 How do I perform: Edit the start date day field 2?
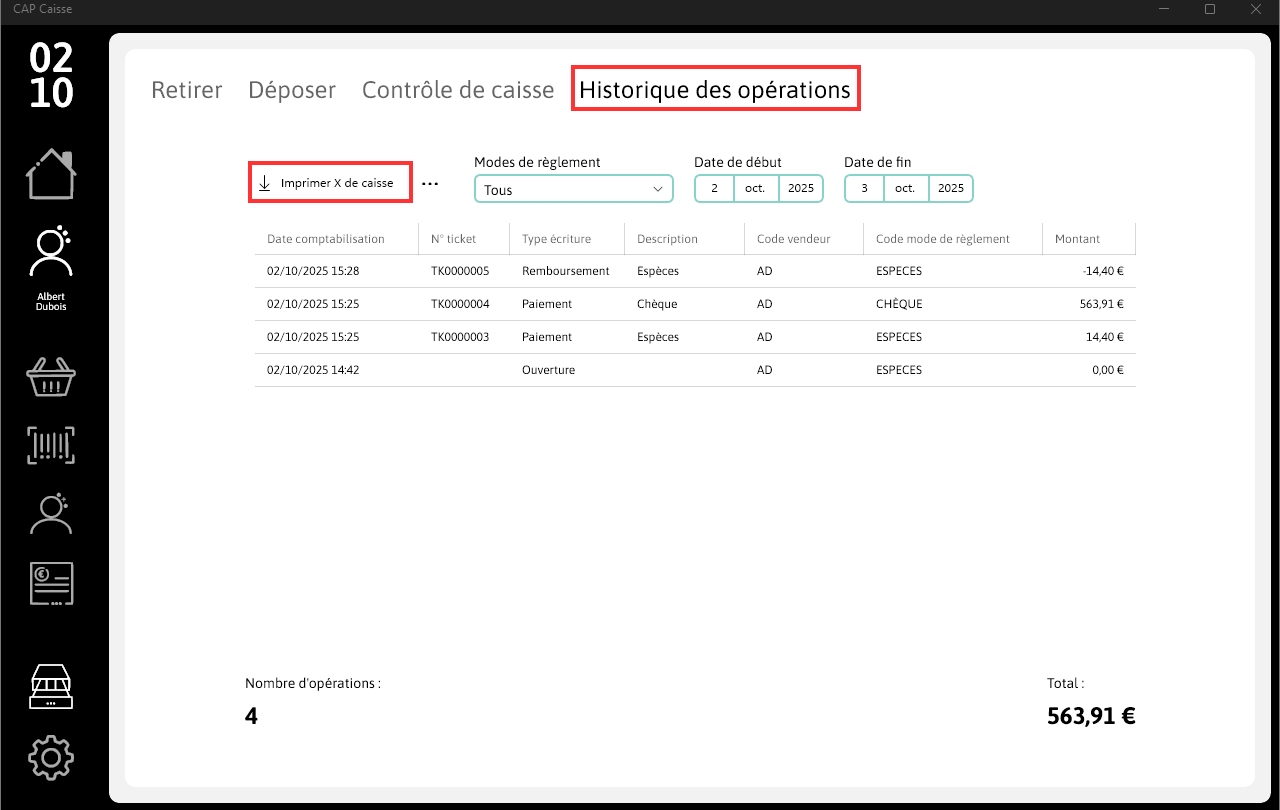coord(714,188)
